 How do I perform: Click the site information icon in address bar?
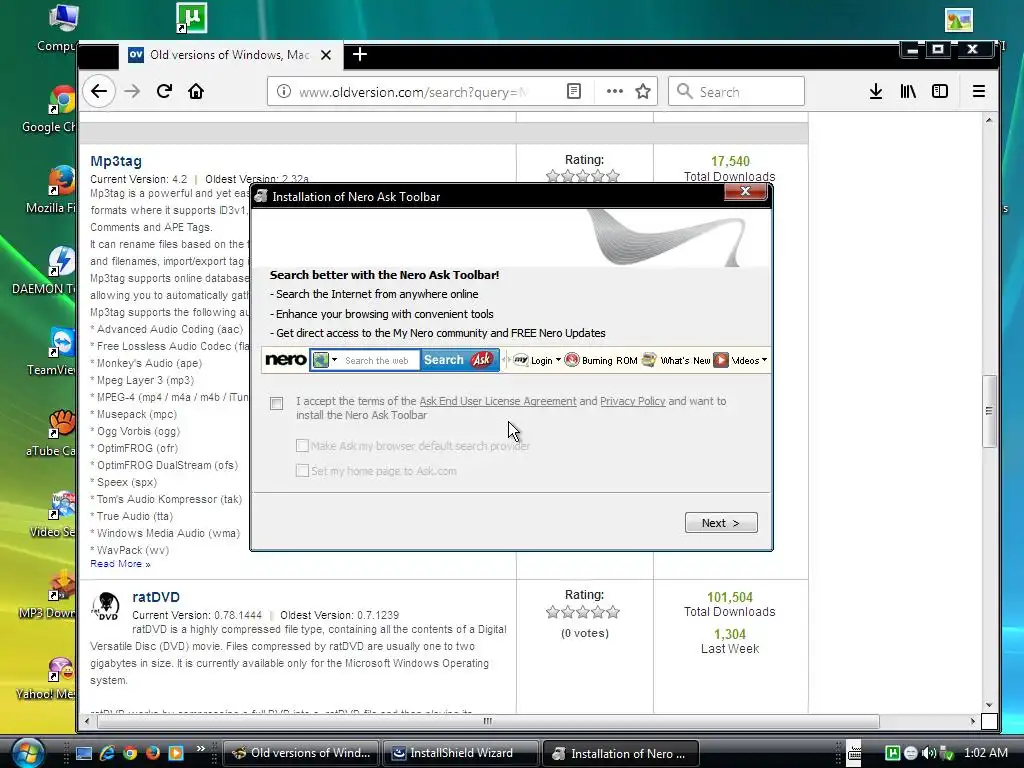tap(283, 91)
